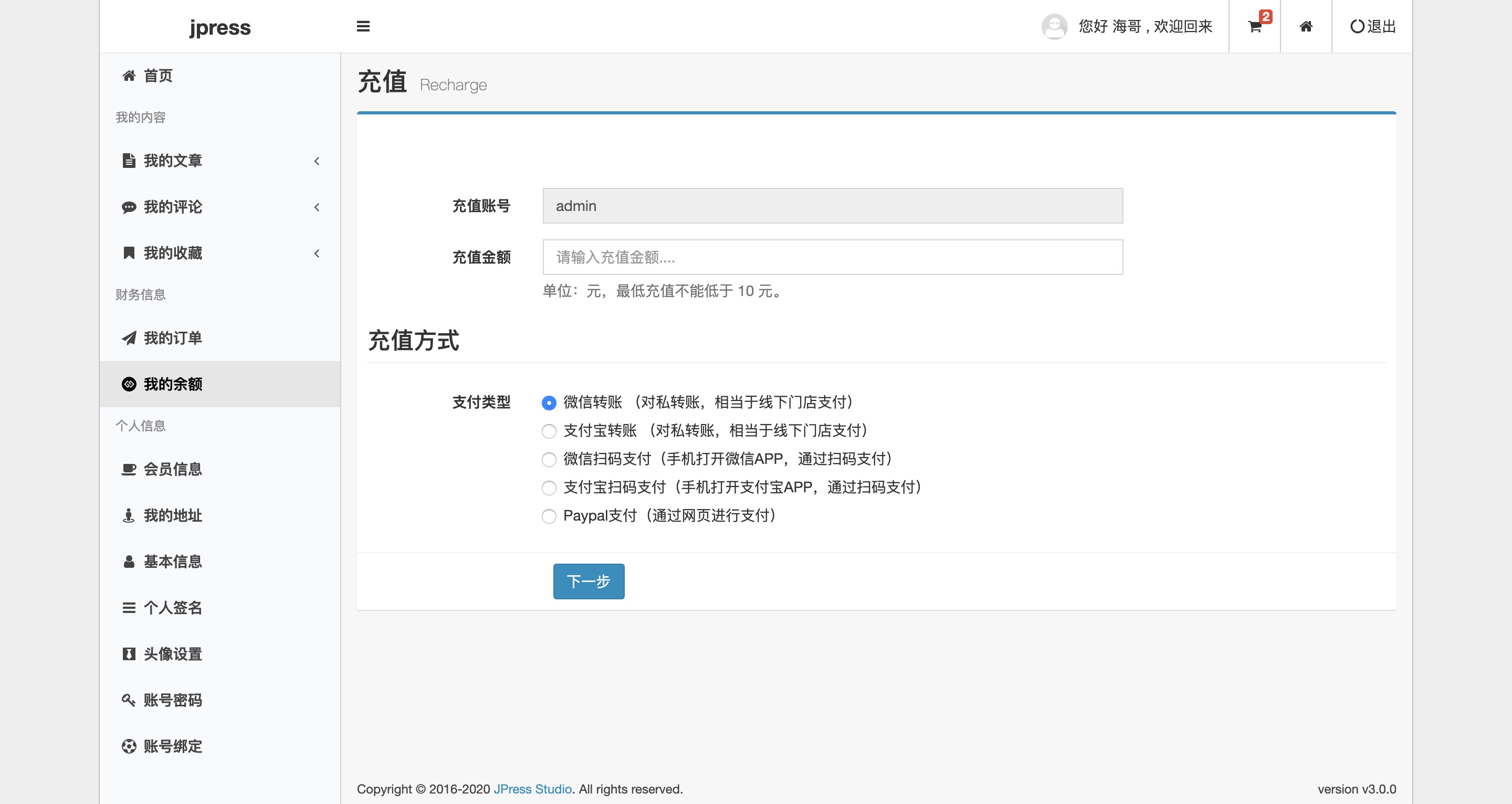Open the shopping cart icon
This screenshot has width=1512, height=804.
coord(1254,27)
